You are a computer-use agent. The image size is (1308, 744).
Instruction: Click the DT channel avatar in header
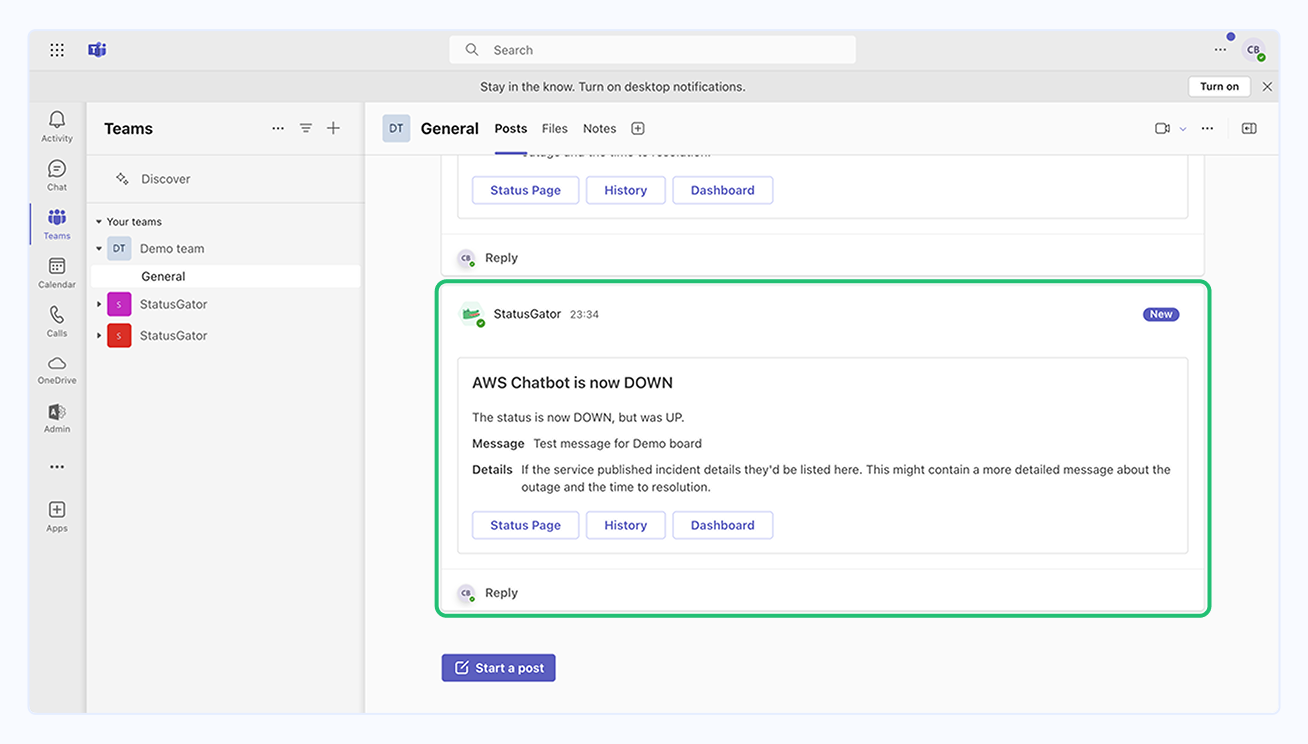[x=396, y=128]
